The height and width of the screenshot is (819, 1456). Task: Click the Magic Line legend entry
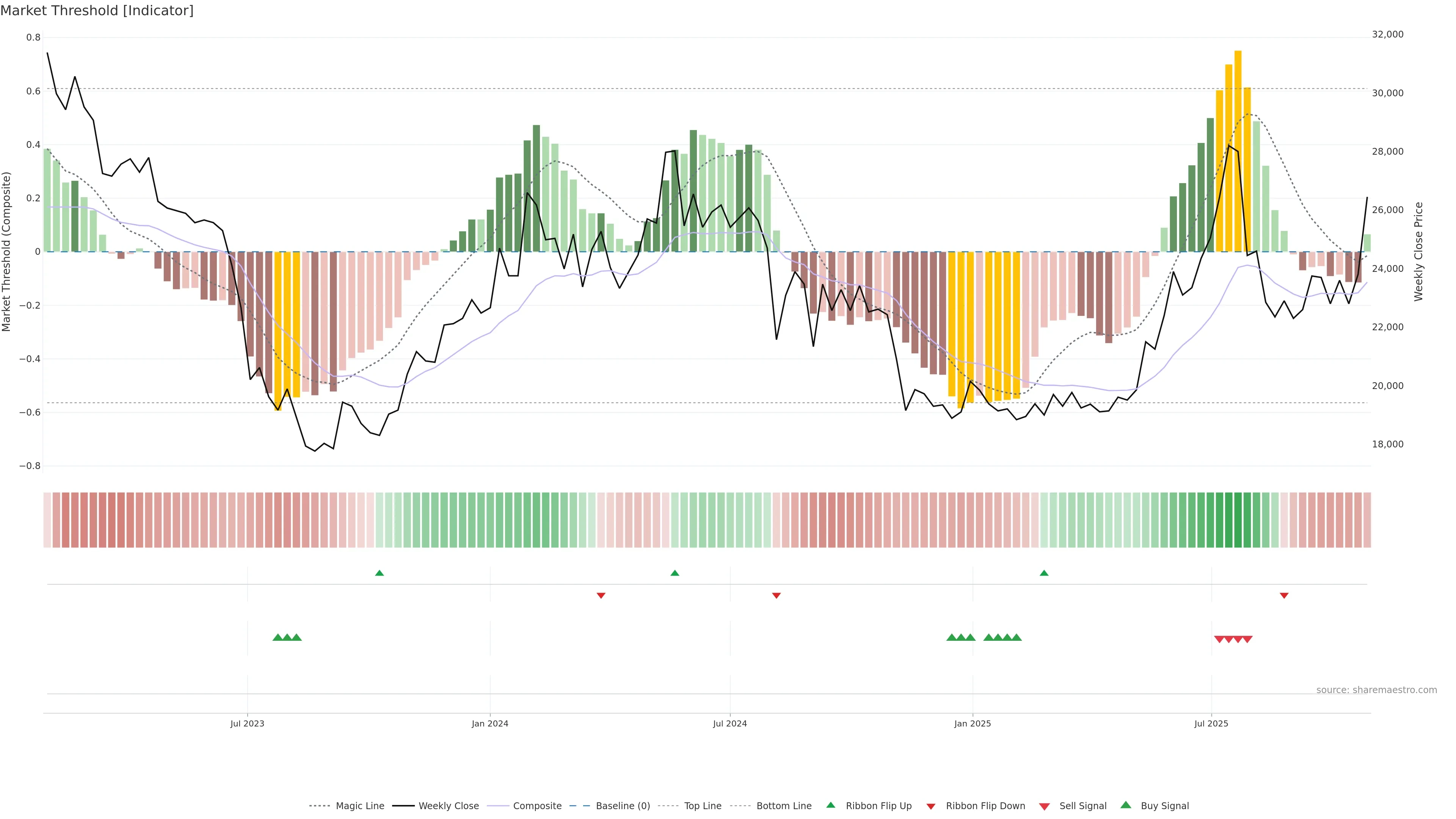click(359, 806)
